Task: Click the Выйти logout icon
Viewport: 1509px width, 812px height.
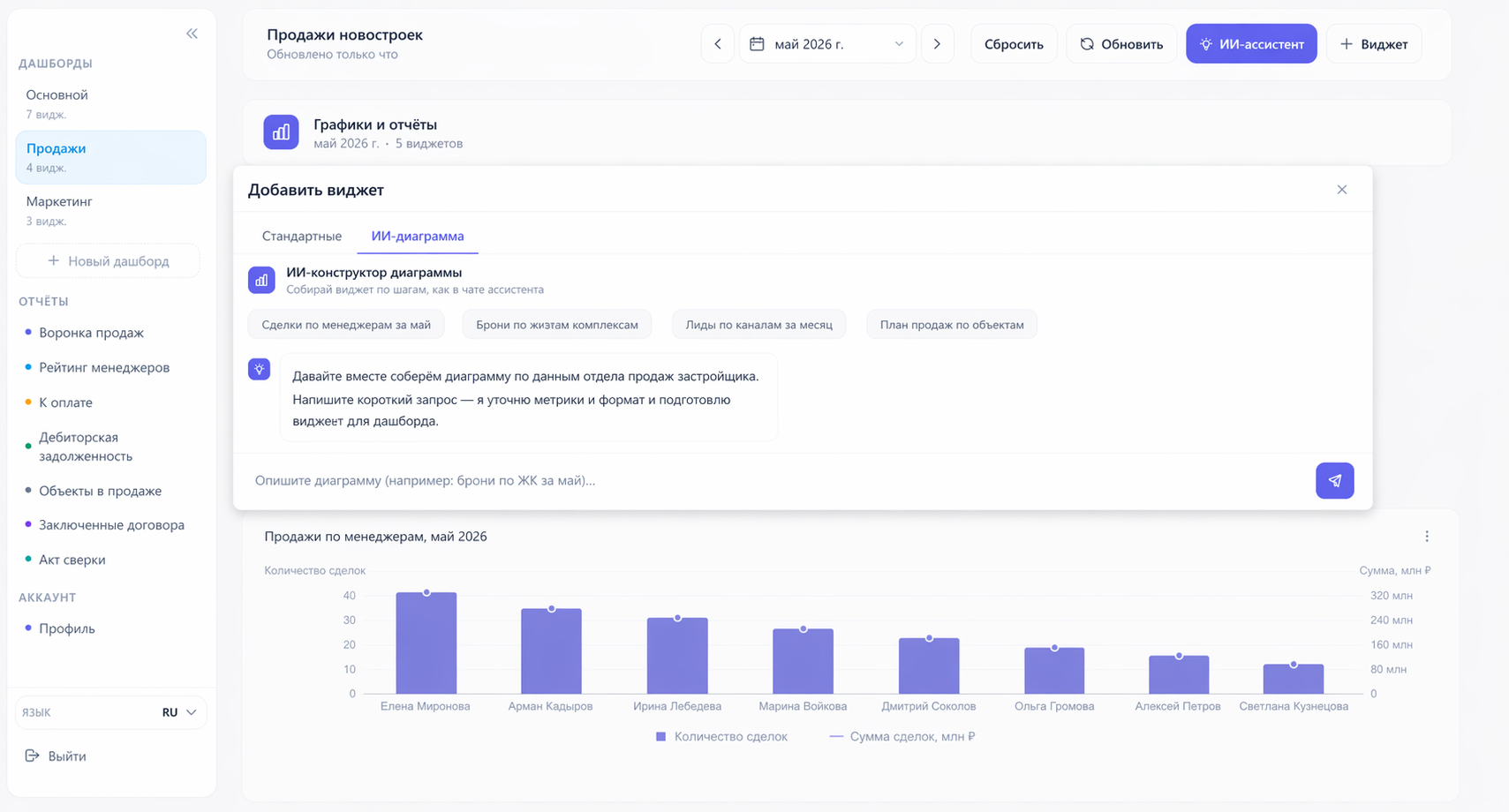Action: pyautogui.click(x=33, y=756)
